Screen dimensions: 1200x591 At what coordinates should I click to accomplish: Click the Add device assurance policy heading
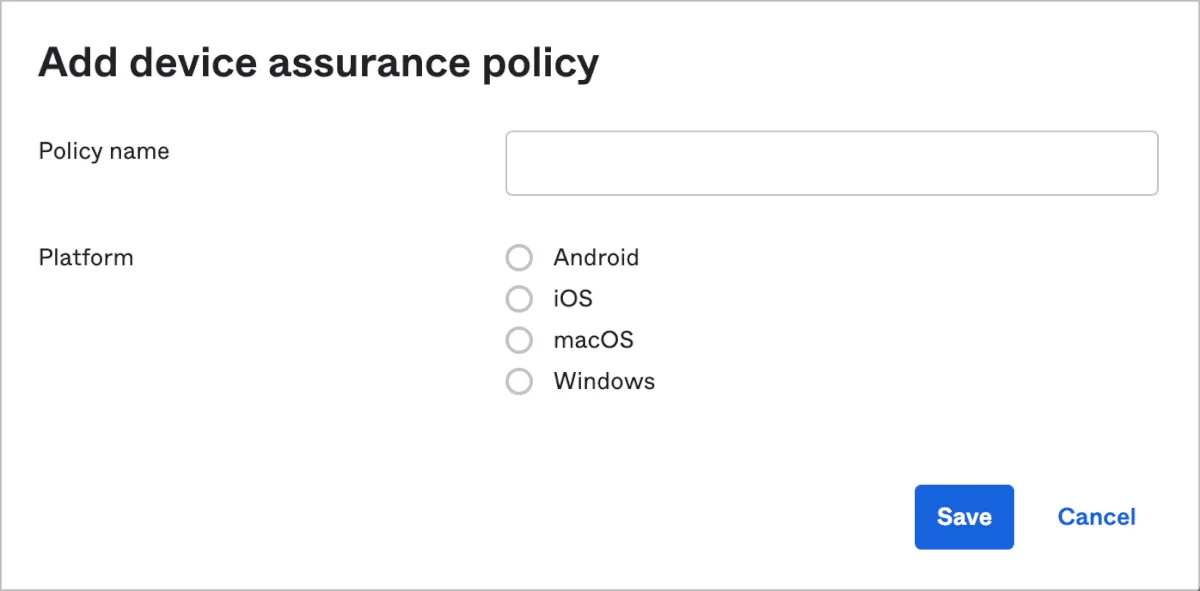pos(318,63)
